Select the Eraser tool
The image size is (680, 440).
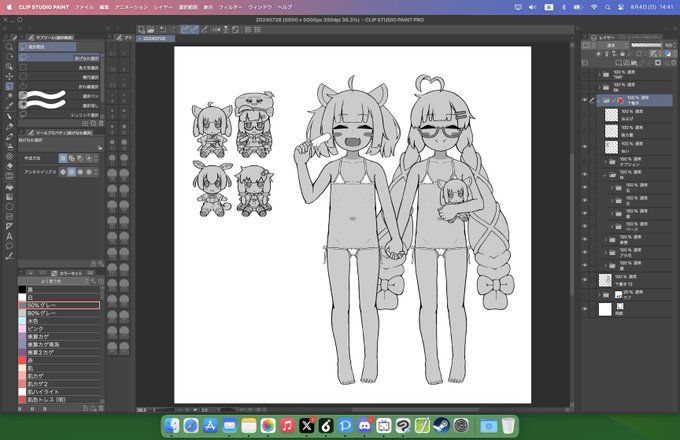(9, 166)
